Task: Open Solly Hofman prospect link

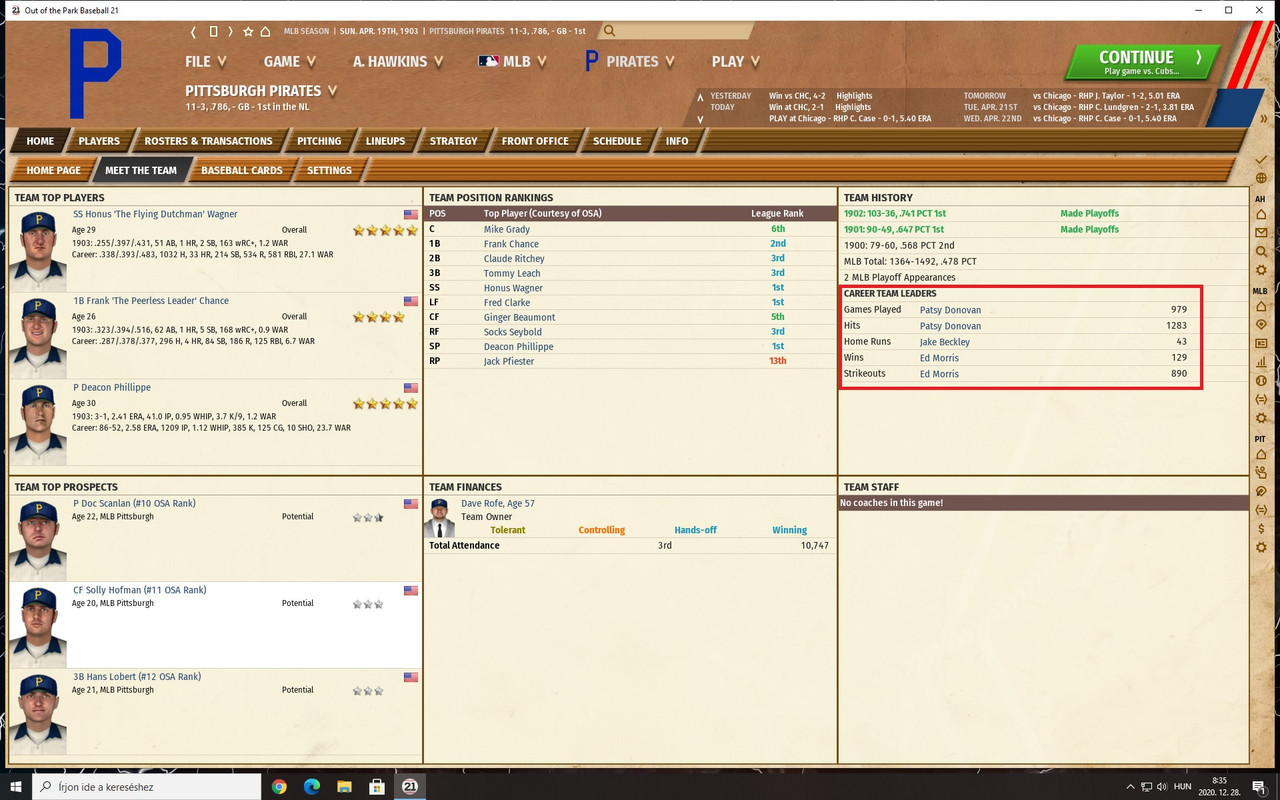Action: pos(140,590)
